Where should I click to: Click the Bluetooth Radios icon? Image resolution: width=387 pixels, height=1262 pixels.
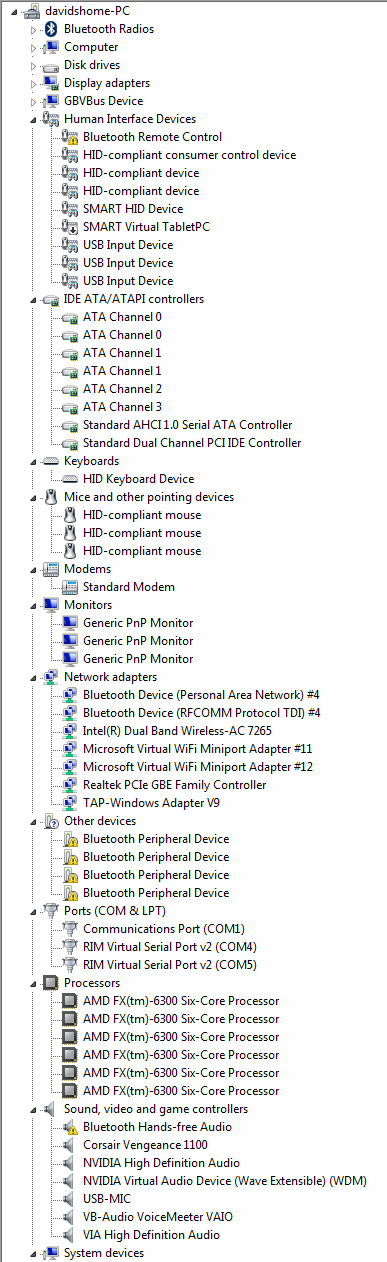pyautogui.click(x=51, y=29)
